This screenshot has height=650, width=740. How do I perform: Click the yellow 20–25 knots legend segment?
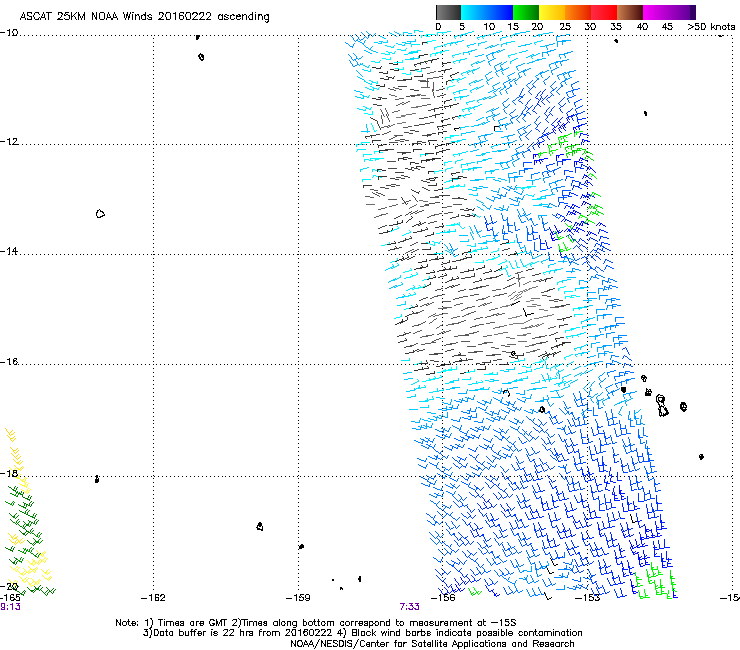(x=552, y=12)
